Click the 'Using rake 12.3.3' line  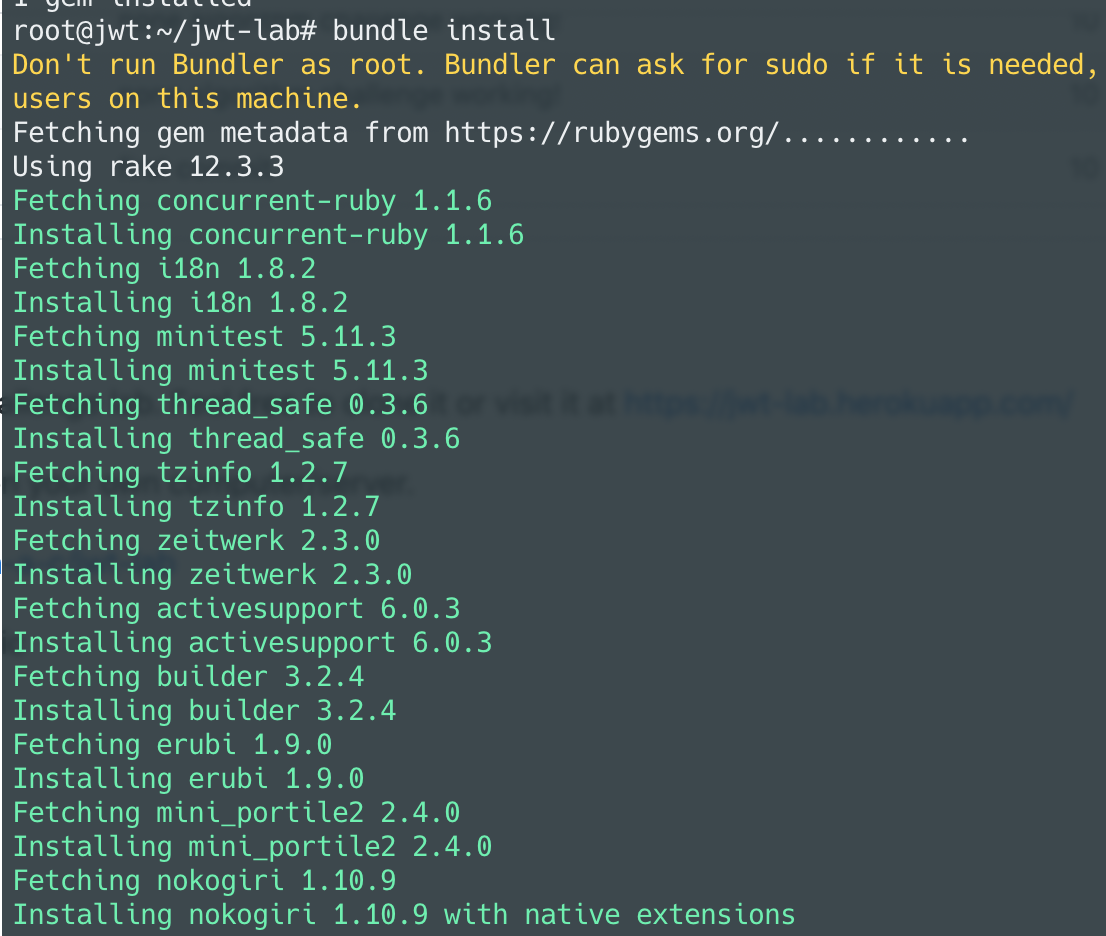(x=148, y=166)
